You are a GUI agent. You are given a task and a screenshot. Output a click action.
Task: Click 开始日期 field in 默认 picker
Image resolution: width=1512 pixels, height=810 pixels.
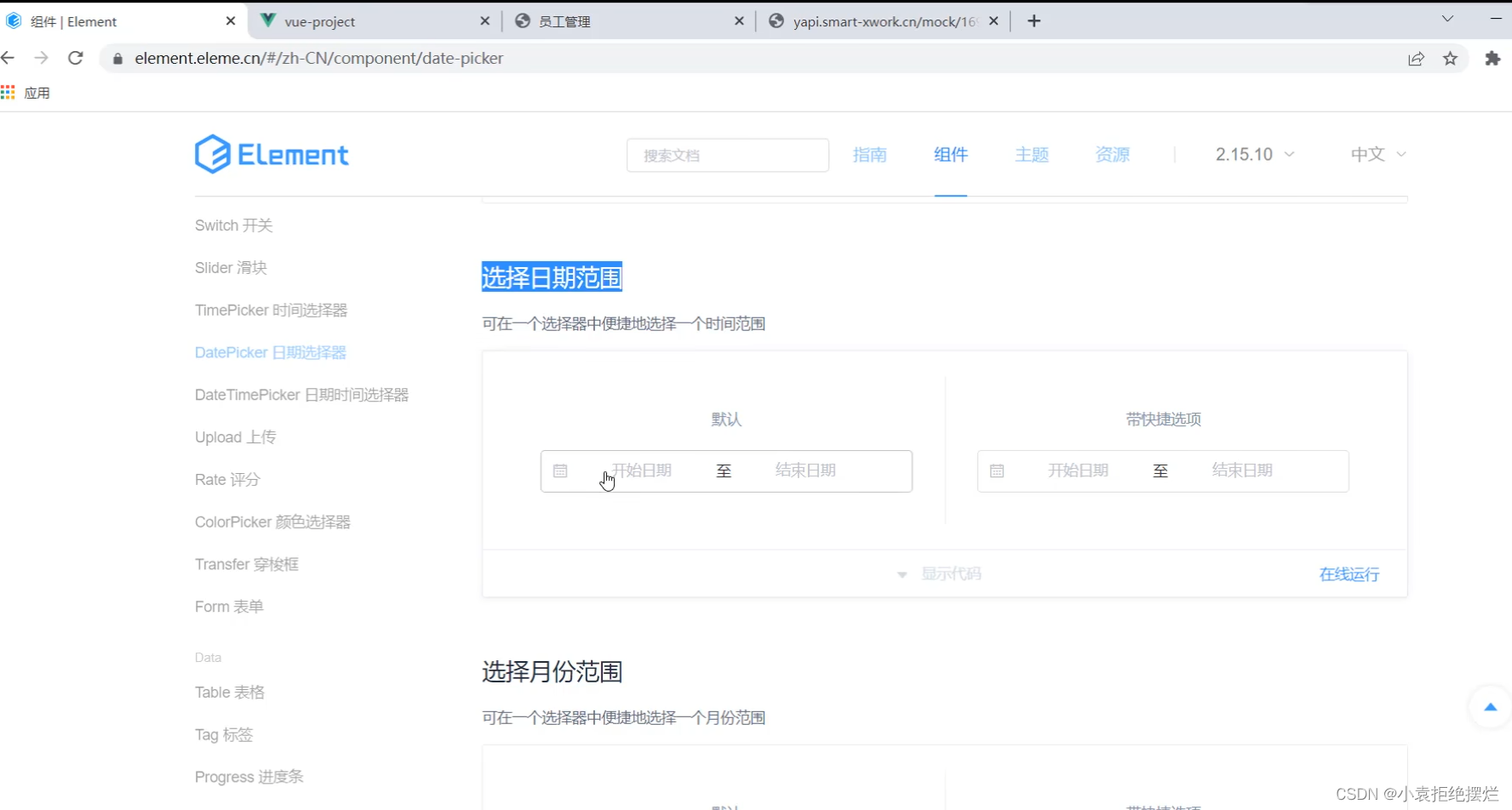(x=642, y=471)
